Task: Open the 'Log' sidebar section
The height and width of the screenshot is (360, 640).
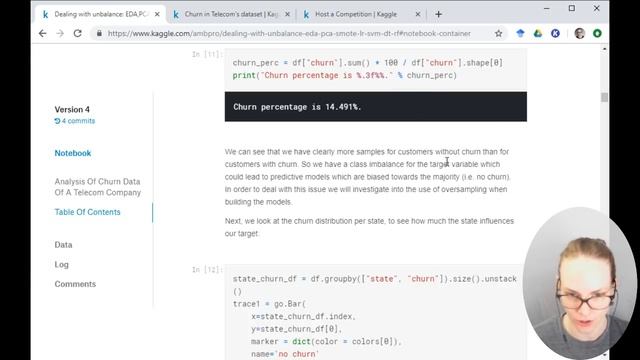Action: click(62, 264)
